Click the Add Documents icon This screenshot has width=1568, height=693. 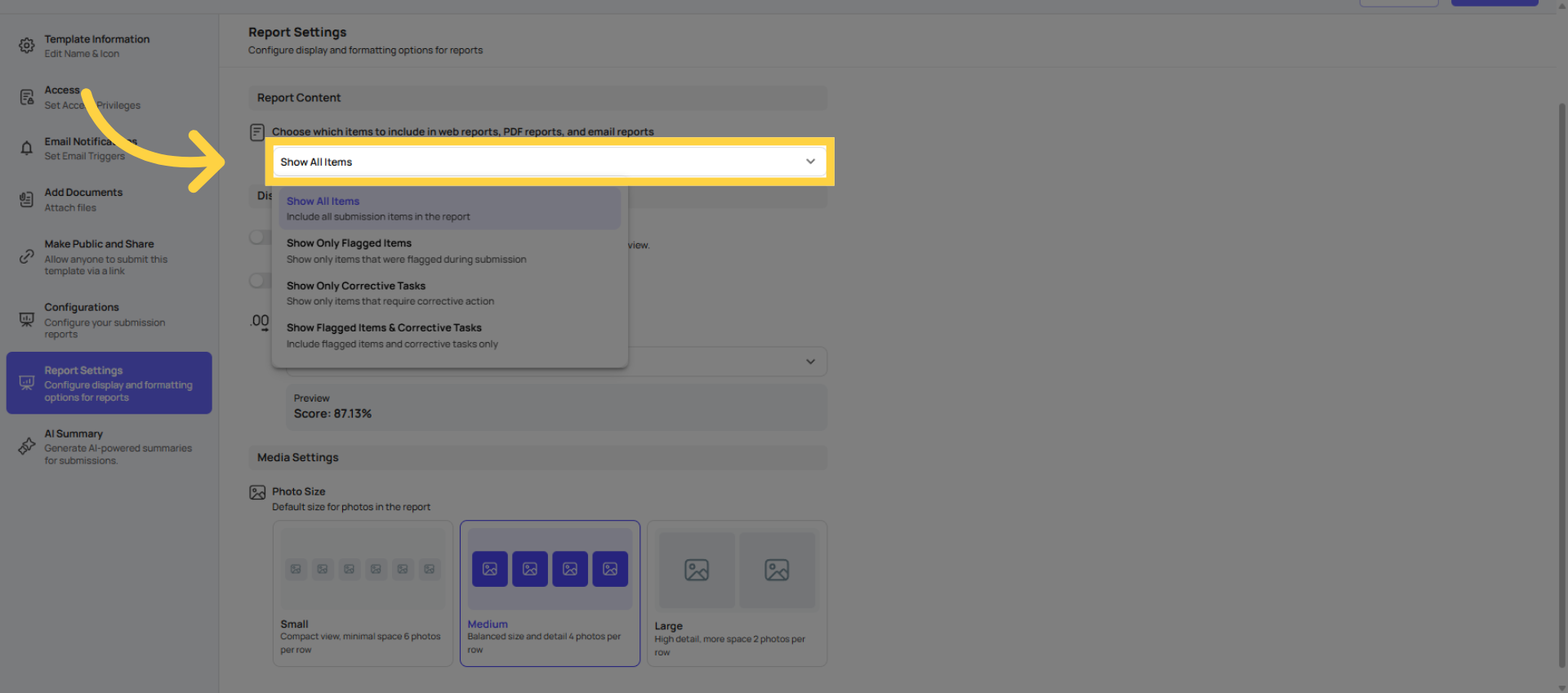[x=27, y=199]
